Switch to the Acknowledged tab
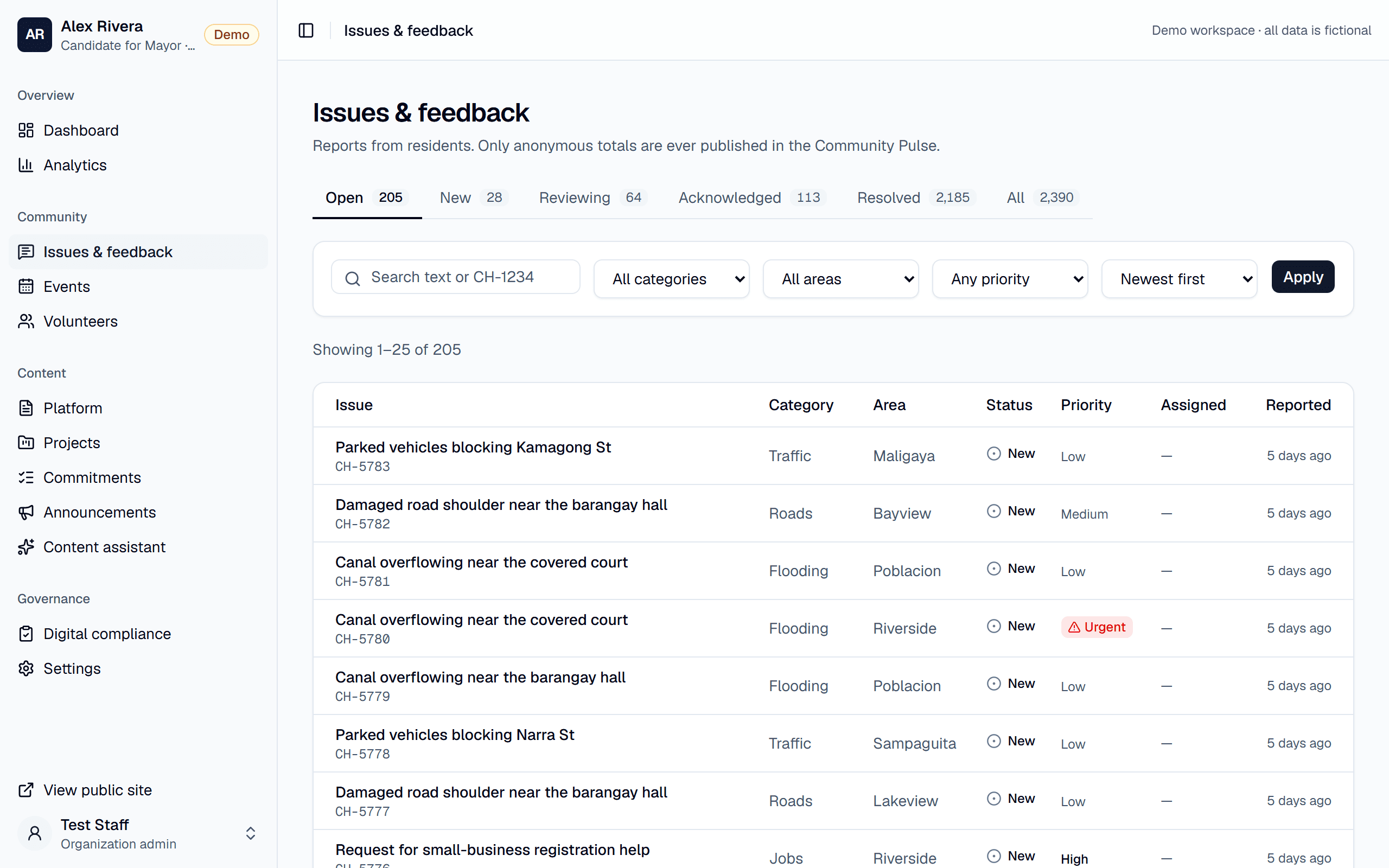1389x868 pixels. (x=752, y=197)
